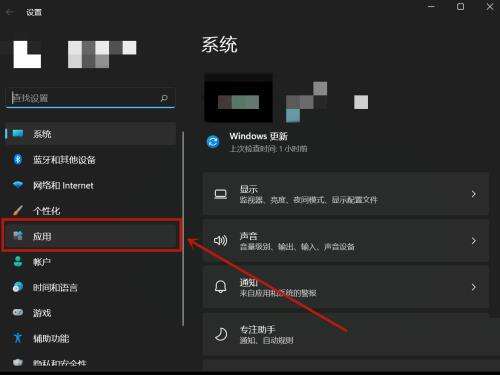Click the back arrow in title bar
Image resolution: width=500 pixels, height=375 pixels.
[x=10, y=12]
